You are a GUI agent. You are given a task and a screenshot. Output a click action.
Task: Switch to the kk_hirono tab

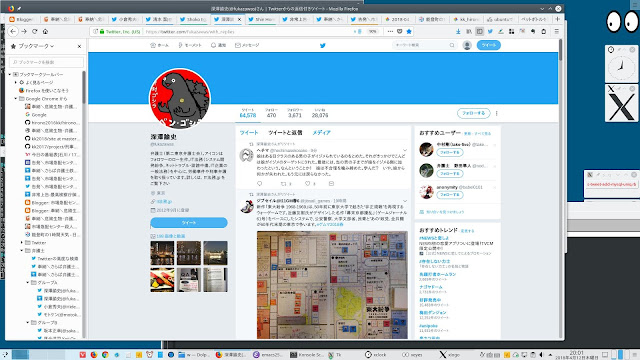[x=467, y=19]
